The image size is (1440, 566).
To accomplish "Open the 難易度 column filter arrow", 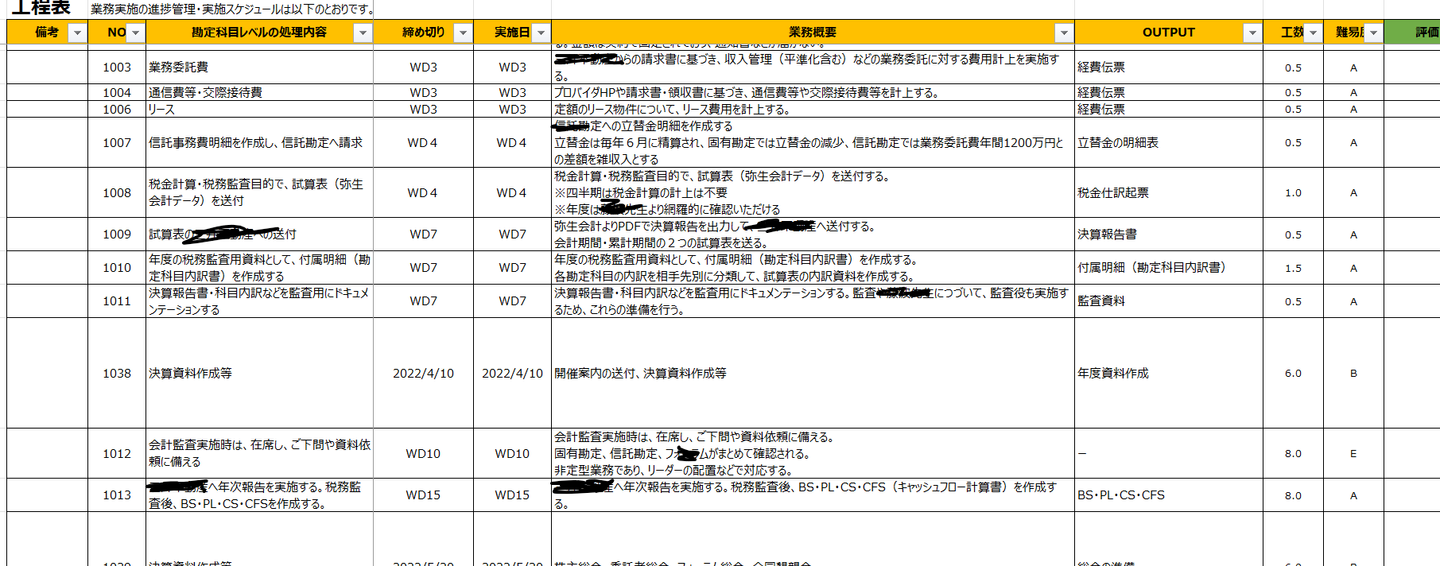I will pyautogui.click(x=1373, y=33).
